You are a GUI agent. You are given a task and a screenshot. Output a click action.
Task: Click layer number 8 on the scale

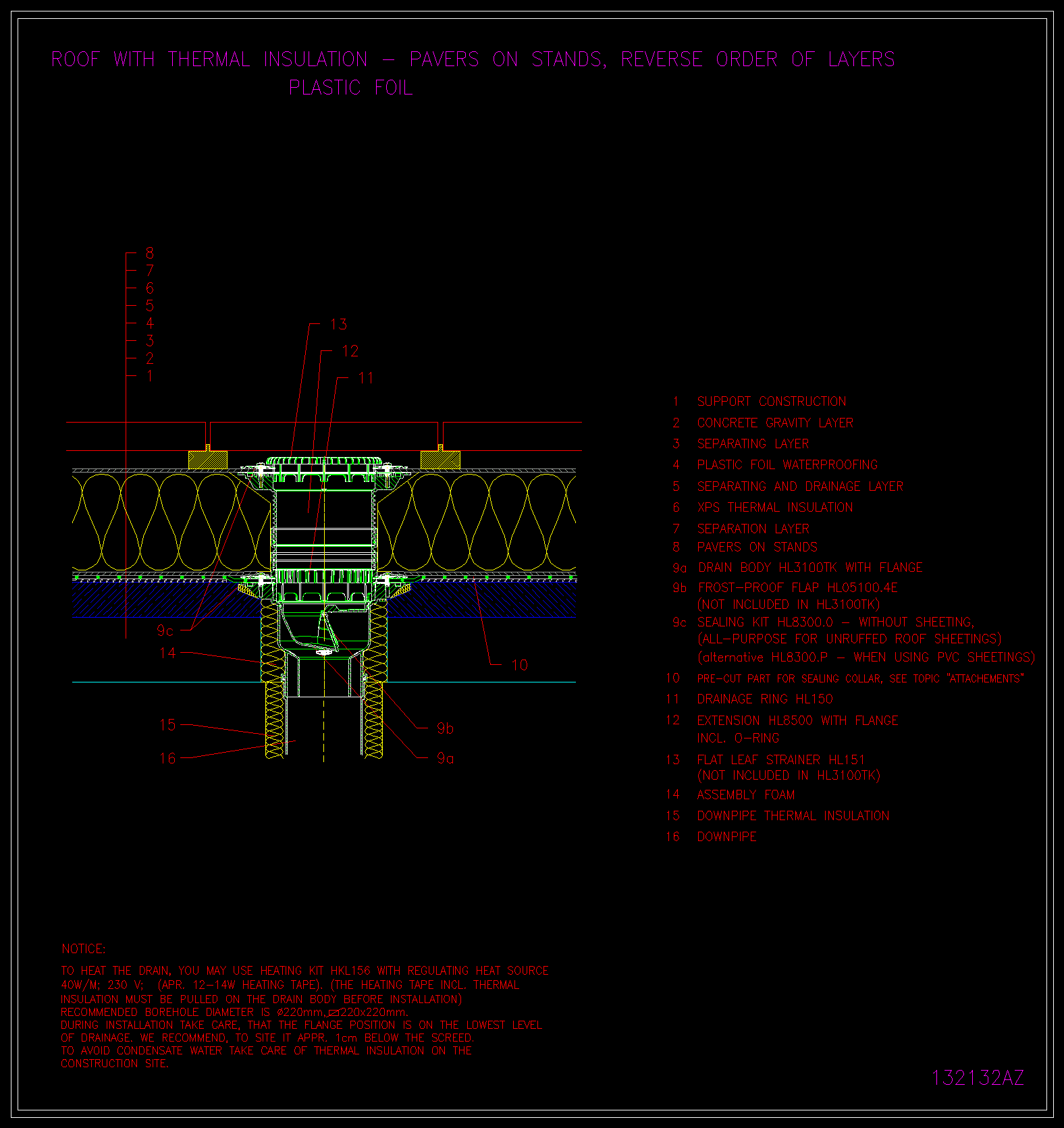(x=150, y=254)
